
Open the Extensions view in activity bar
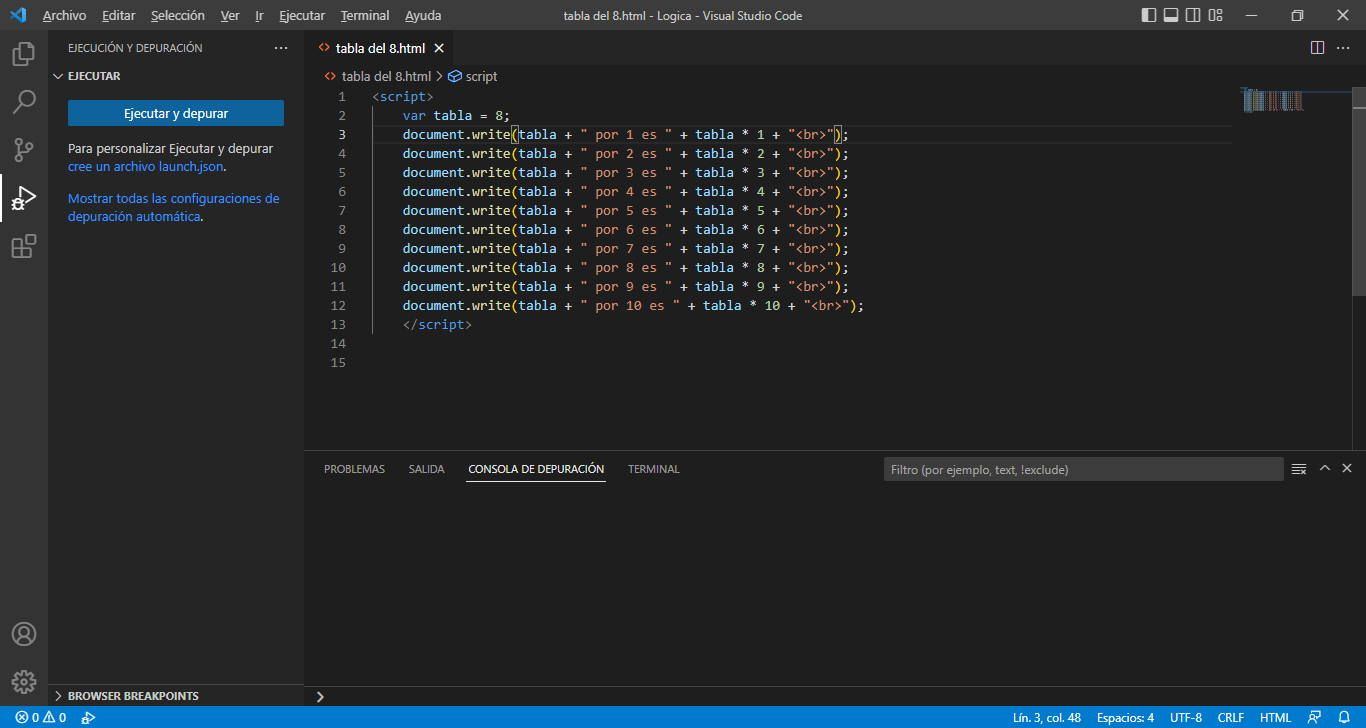click(x=24, y=246)
